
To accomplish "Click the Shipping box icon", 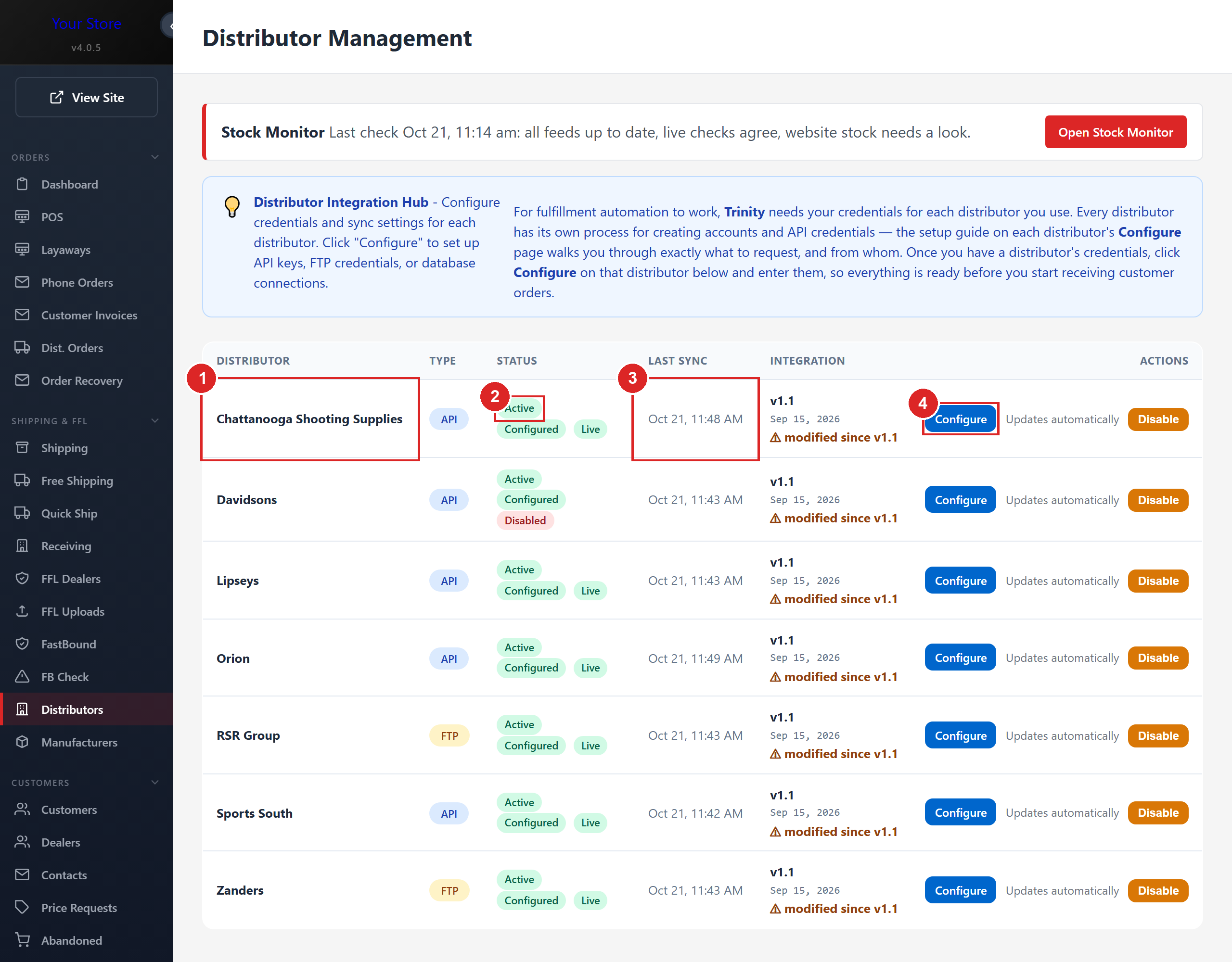I will pos(22,448).
